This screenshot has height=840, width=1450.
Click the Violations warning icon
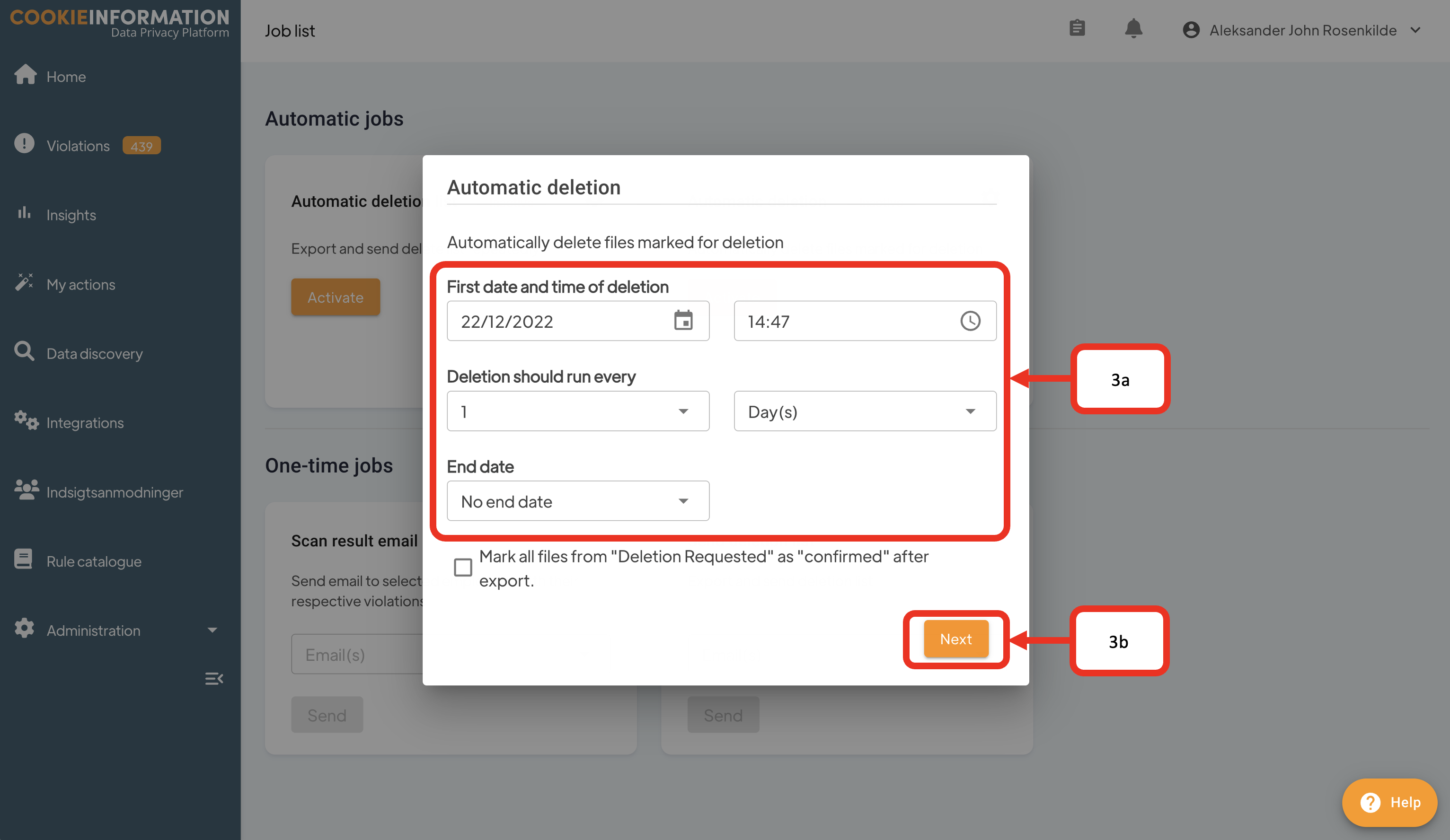pyautogui.click(x=24, y=144)
